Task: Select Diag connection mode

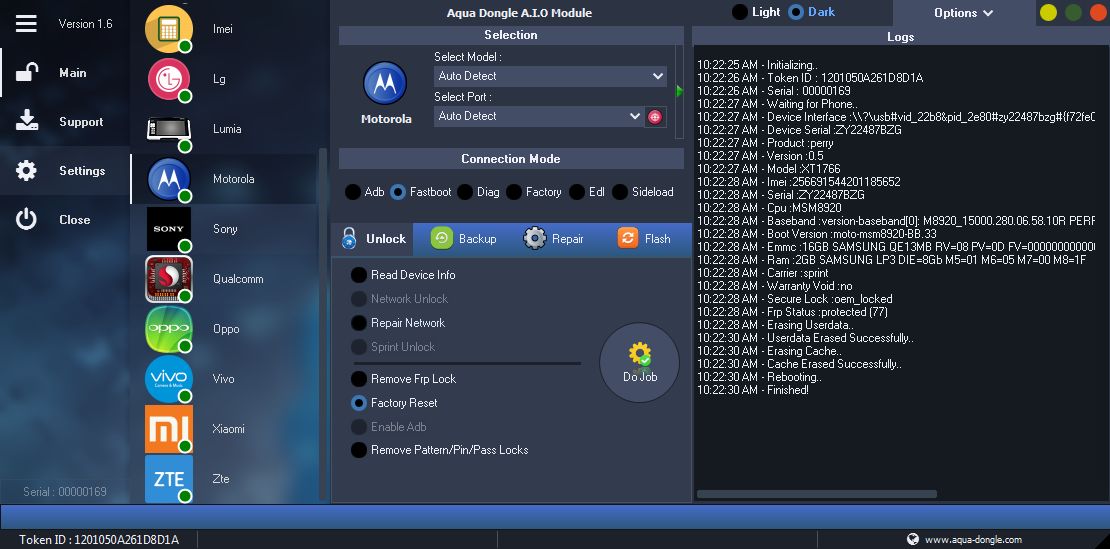Action: (x=464, y=192)
